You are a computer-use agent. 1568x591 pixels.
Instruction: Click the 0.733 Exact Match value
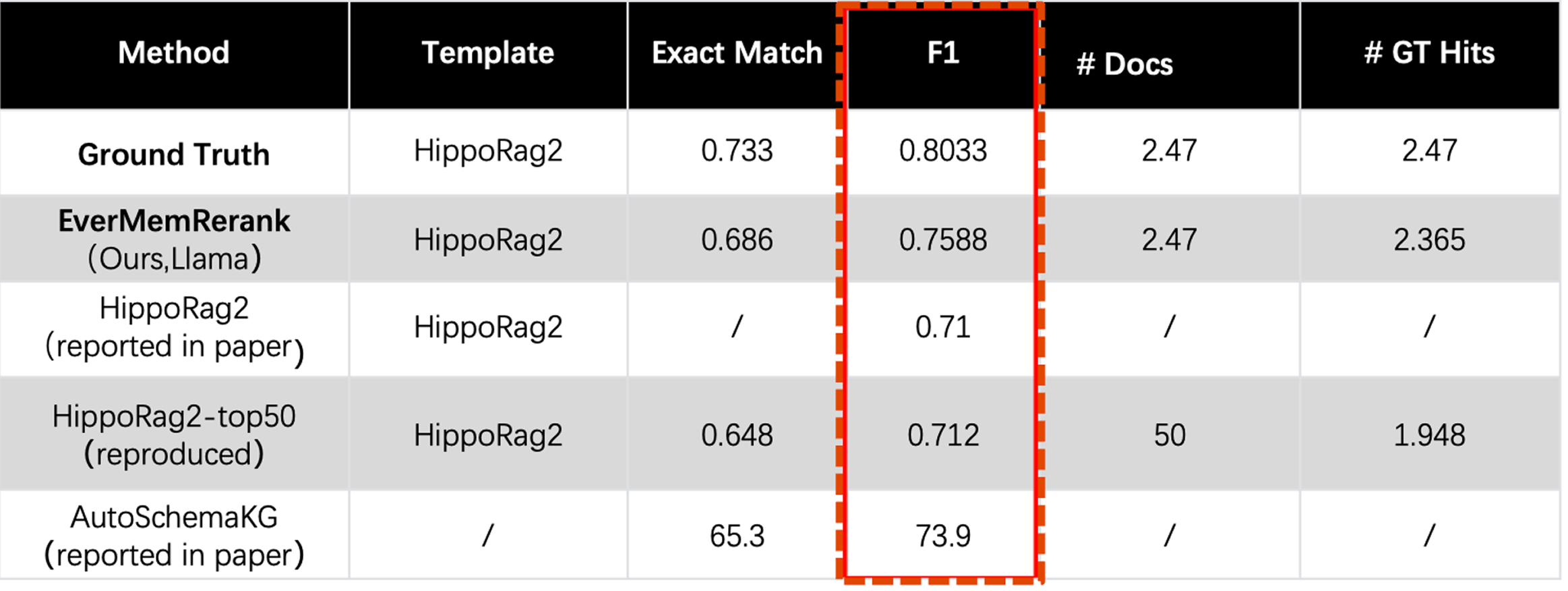point(736,150)
